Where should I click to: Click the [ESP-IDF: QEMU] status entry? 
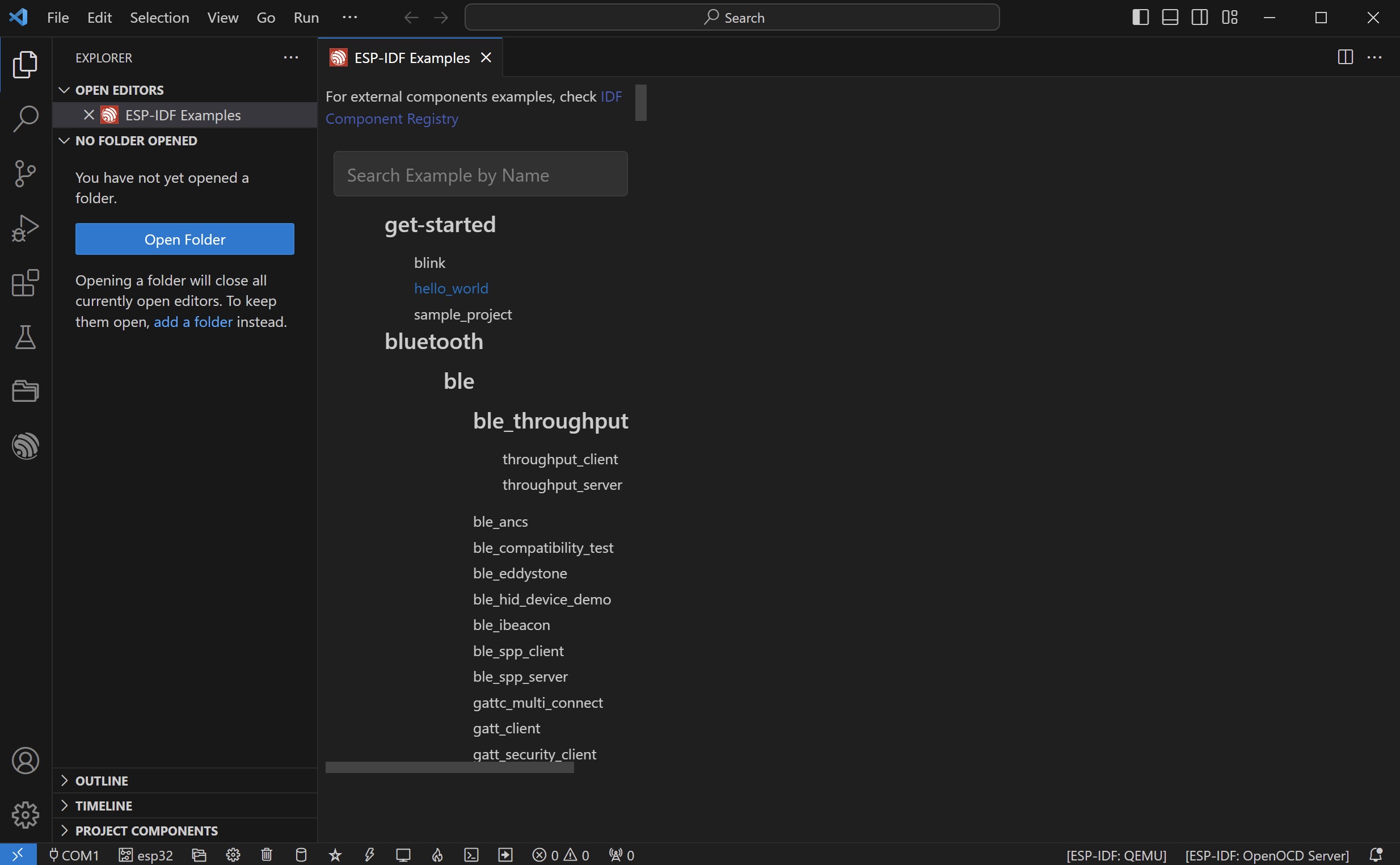[1116, 855]
